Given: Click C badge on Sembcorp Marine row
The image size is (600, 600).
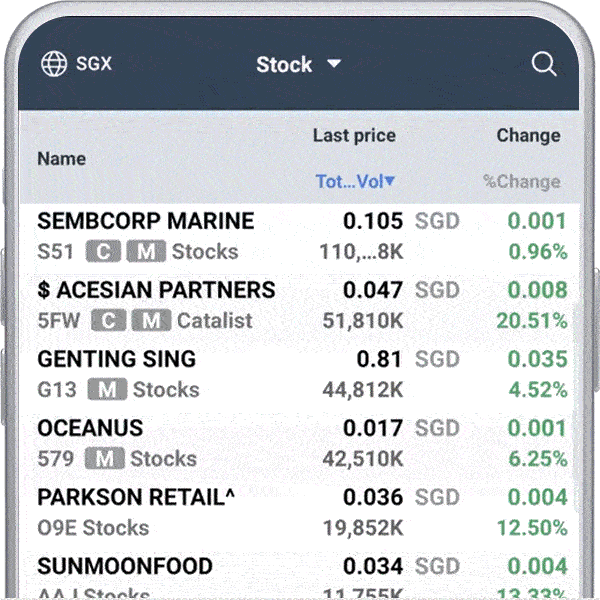Looking at the screenshot, I should [103, 251].
